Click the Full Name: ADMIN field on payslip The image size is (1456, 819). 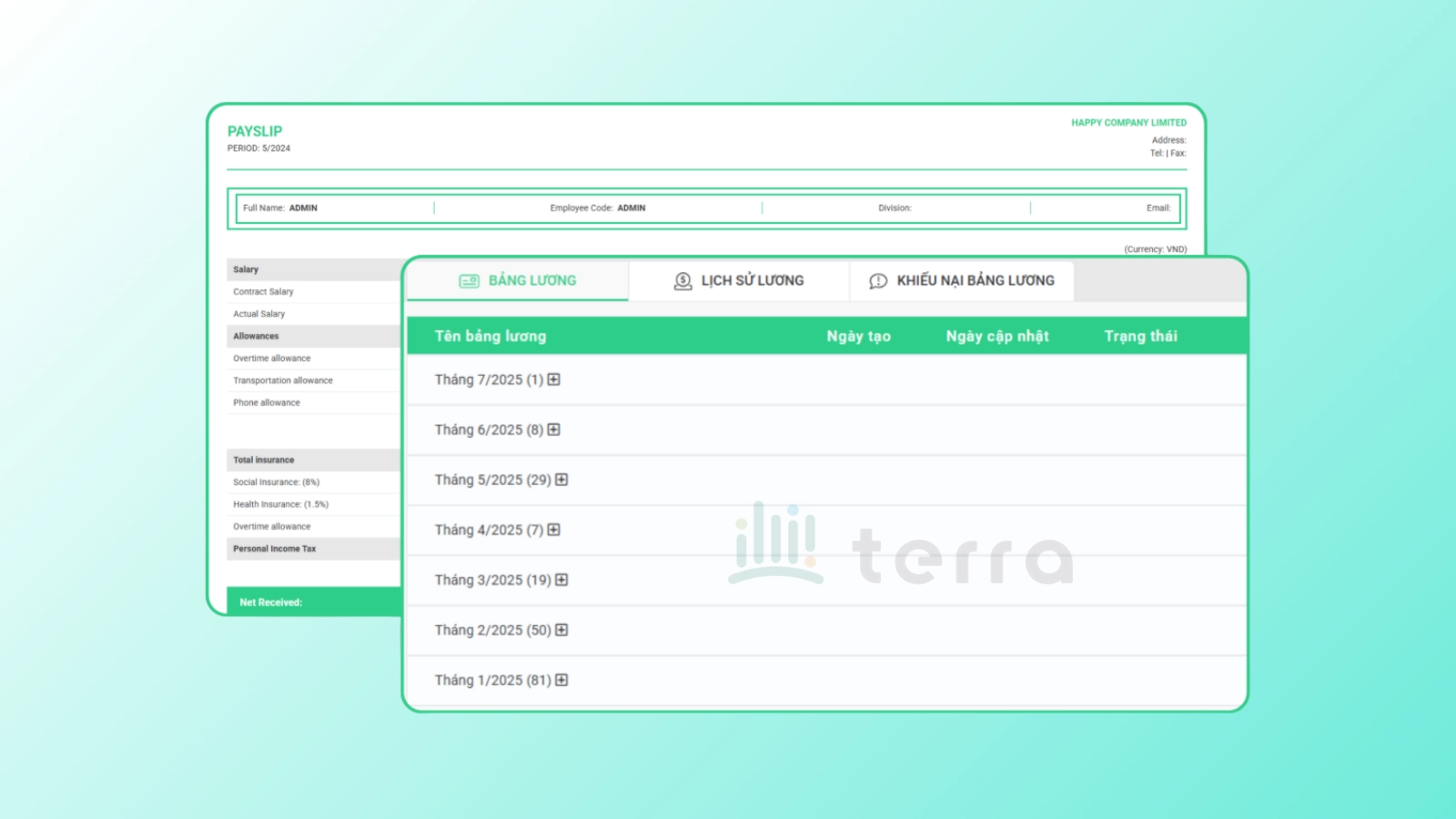pyautogui.click(x=280, y=208)
